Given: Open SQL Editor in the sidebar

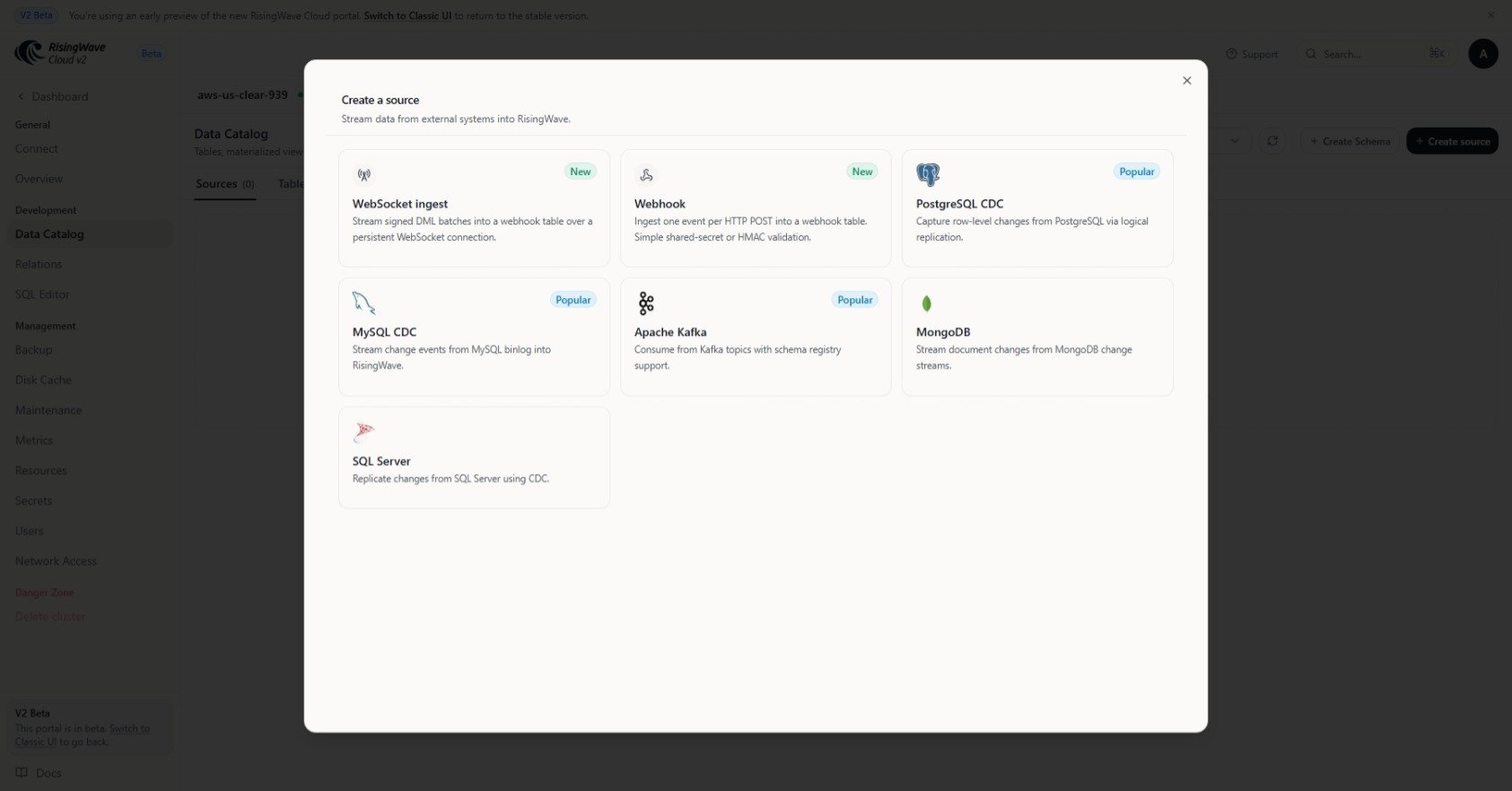Looking at the screenshot, I should [42, 294].
